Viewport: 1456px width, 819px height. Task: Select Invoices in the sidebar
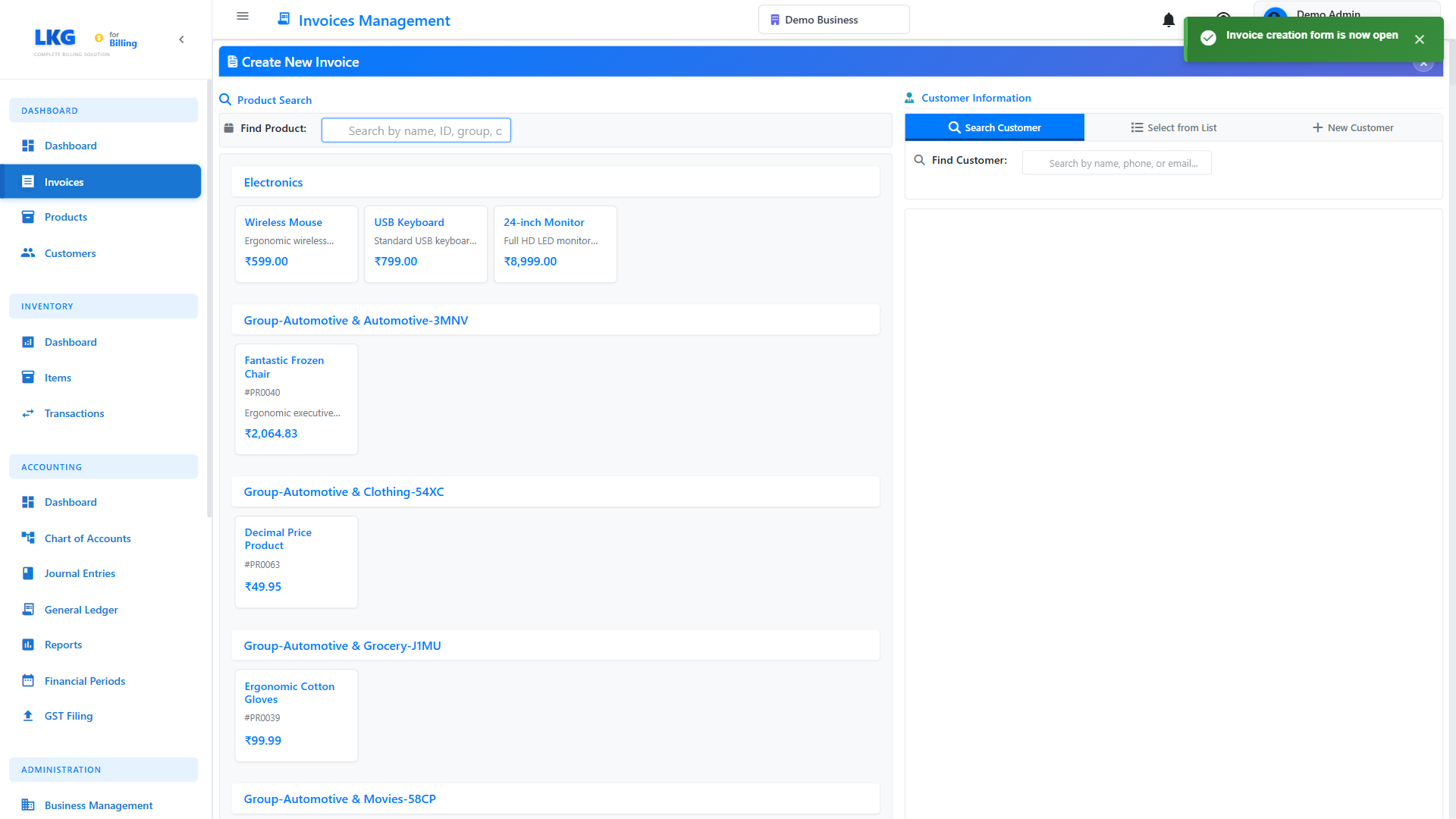pos(64,181)
